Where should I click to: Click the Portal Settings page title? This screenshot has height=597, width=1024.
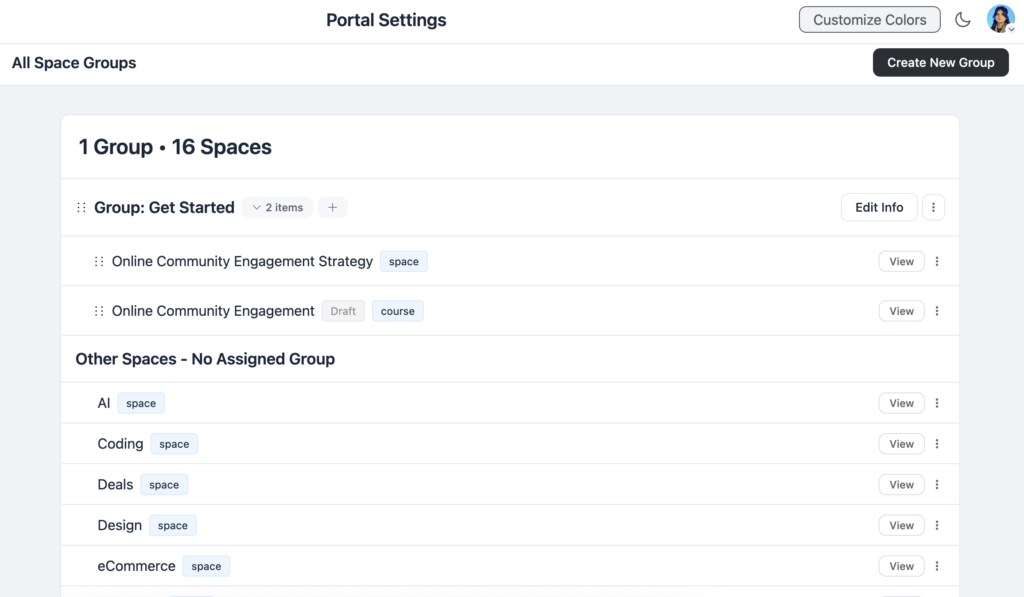click(386, 20)
